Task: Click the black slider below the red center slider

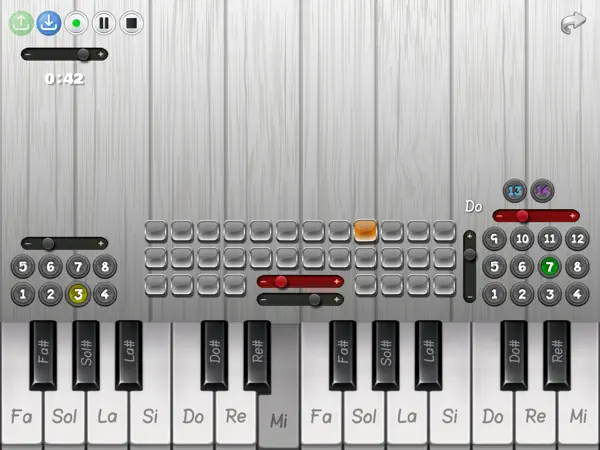Action: tap(300, 300)
